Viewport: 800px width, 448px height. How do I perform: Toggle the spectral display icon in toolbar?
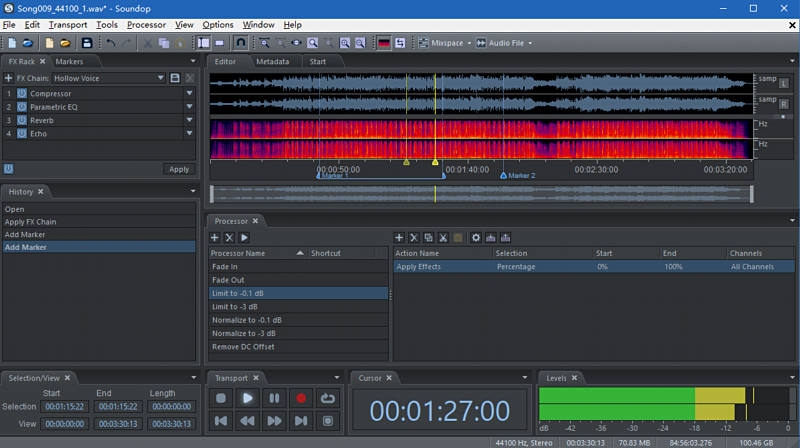pyautogui.click(x=384, y=43)
